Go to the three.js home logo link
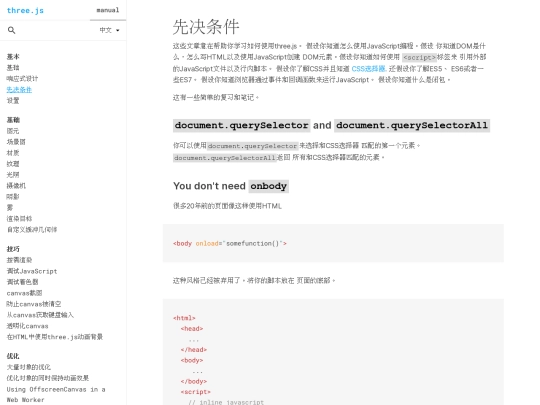Screen dimensions: 540x405 pos(25,10)
